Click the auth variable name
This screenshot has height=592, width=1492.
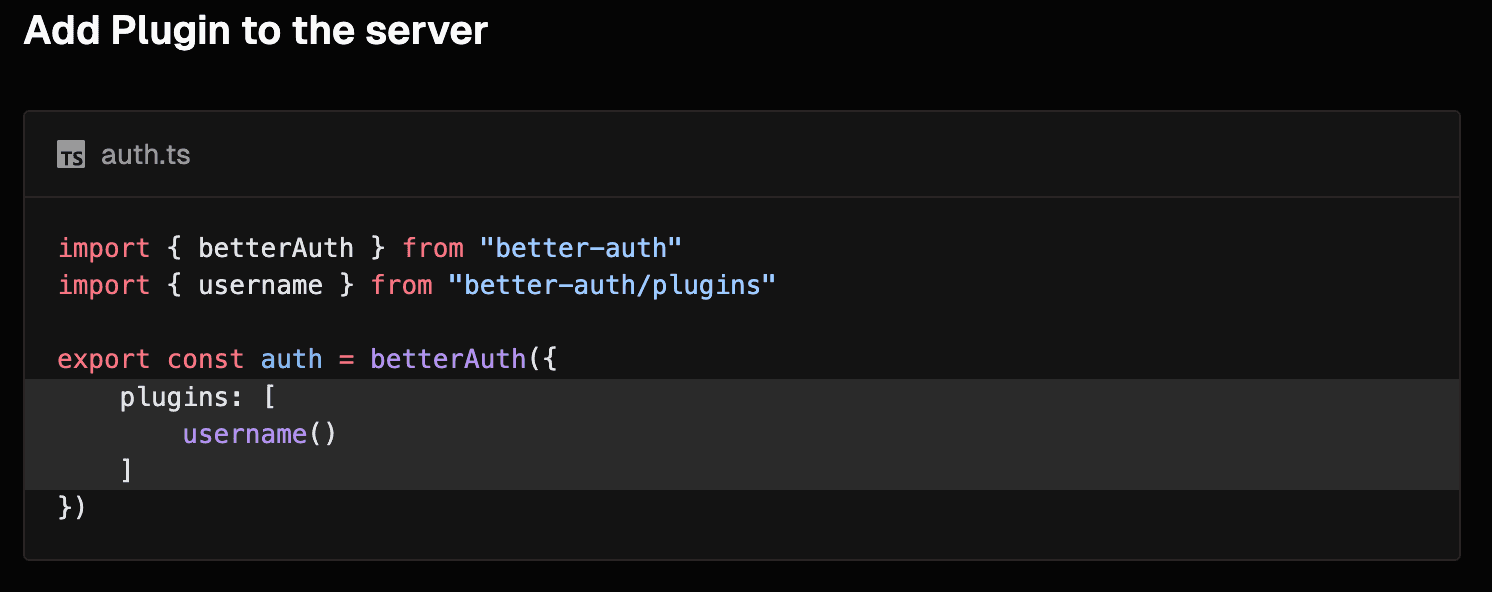(292, 359)
